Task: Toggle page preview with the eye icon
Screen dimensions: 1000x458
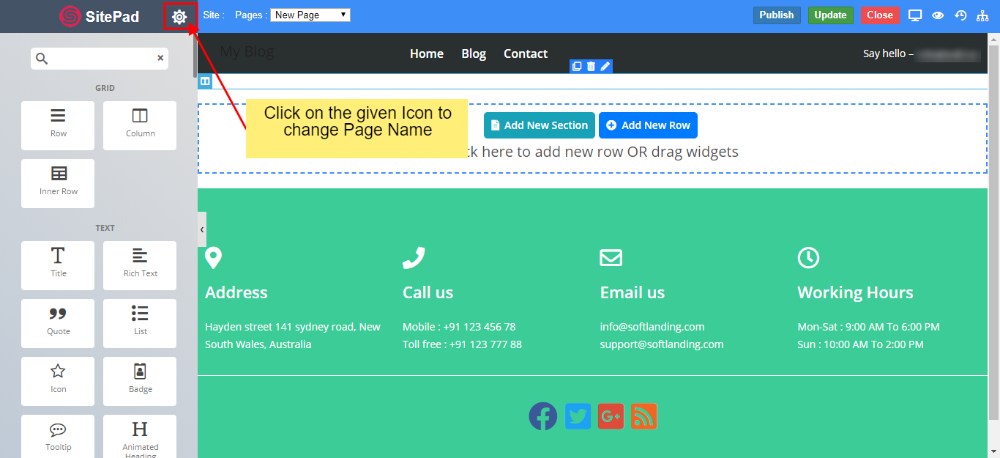Action: point(938,15)
